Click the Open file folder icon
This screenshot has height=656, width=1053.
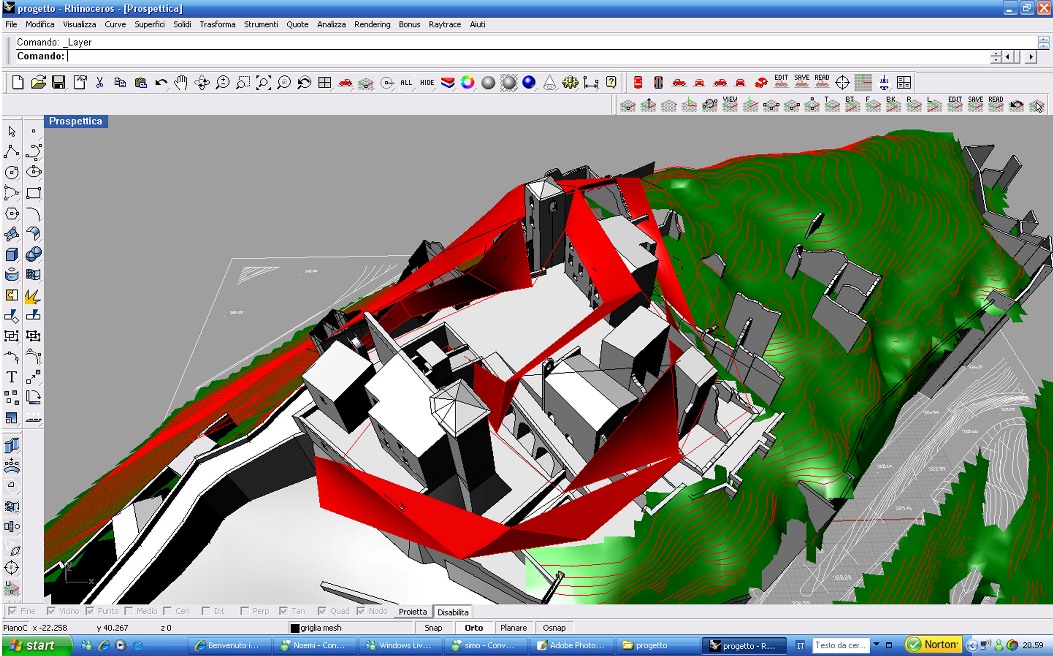click(38, 83)
